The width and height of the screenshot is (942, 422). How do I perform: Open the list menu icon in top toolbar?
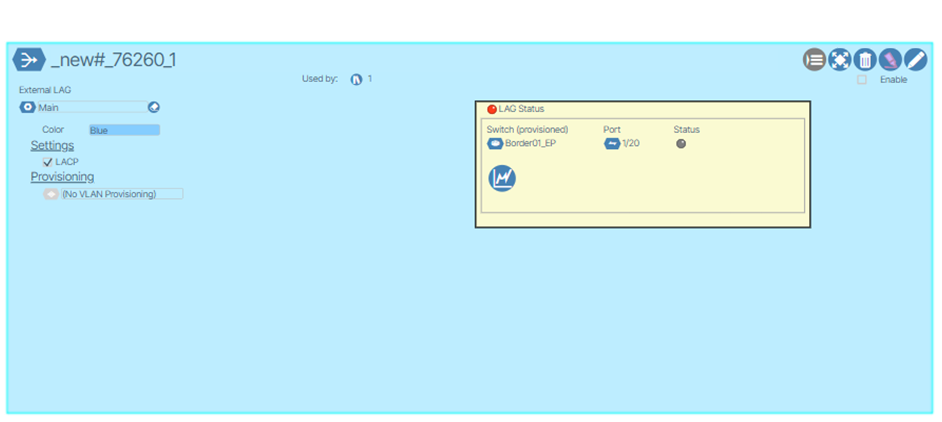[x=814, y=60]
